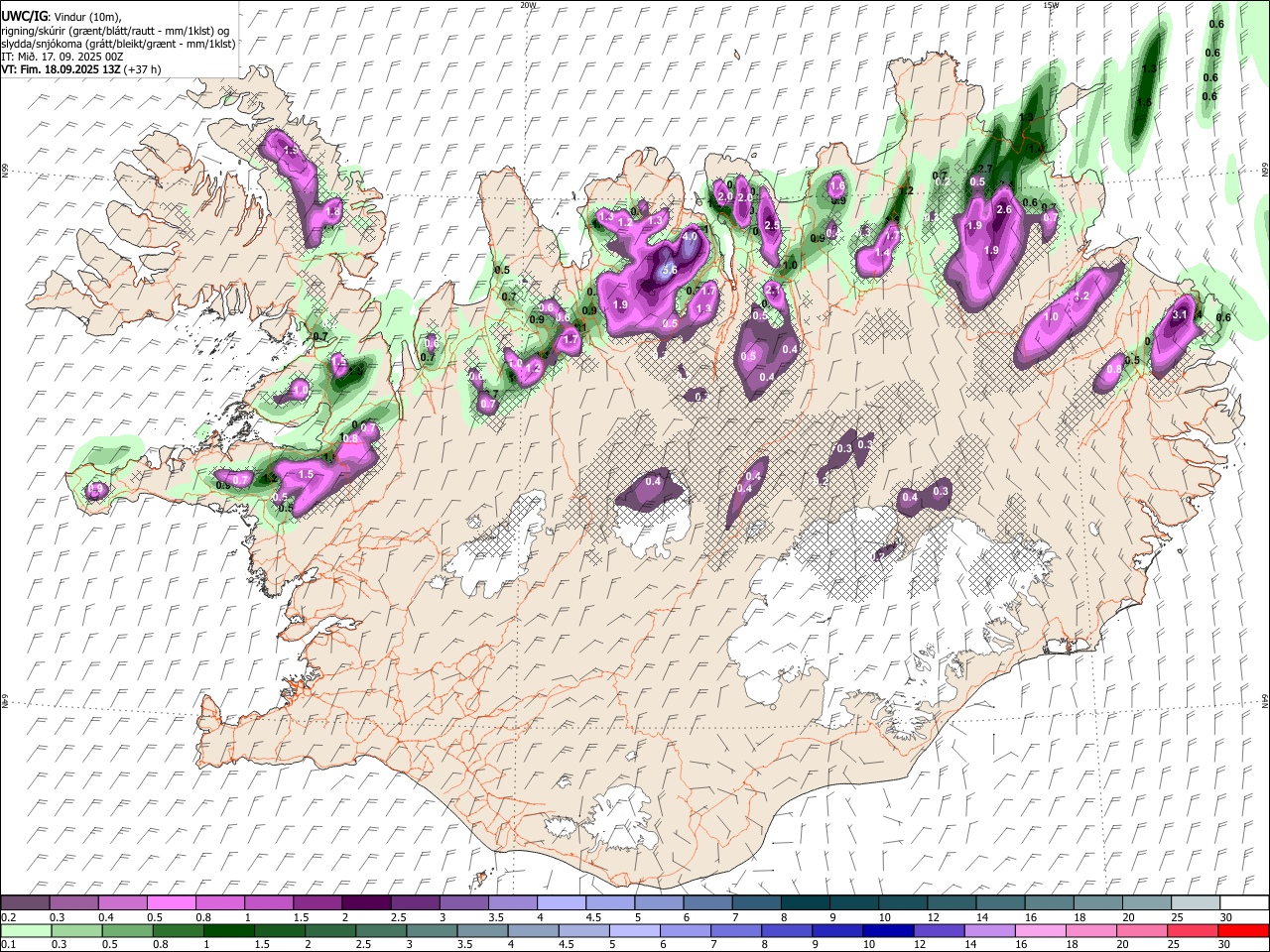
Task: Select the bright pink 0.5 snow swatch
Action: click(171, 903)
